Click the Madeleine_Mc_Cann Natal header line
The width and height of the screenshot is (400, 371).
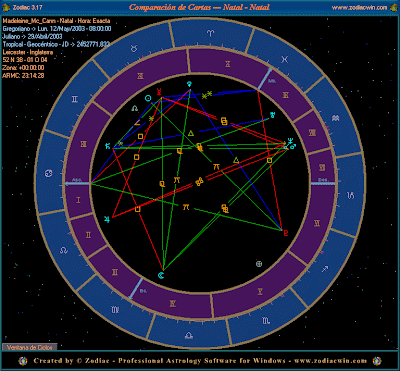point(56,21)
